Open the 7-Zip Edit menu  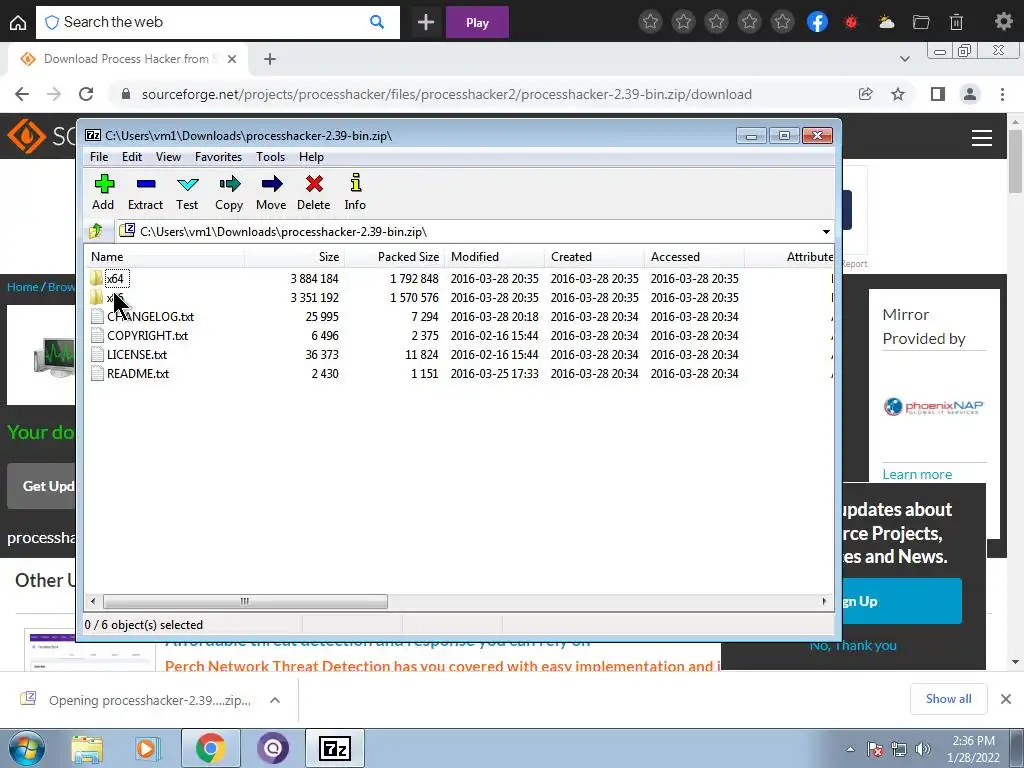[x=132, y=157]
